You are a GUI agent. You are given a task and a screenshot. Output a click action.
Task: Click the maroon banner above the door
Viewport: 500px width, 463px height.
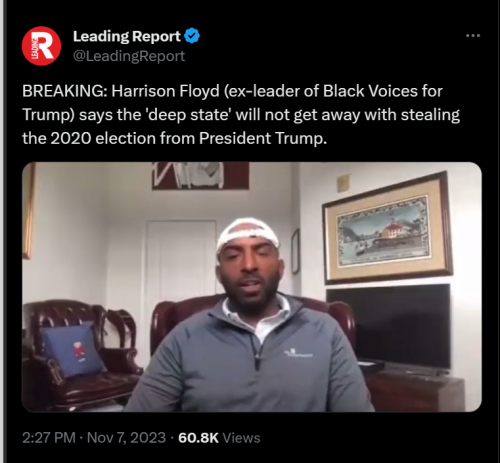point(200,176)
